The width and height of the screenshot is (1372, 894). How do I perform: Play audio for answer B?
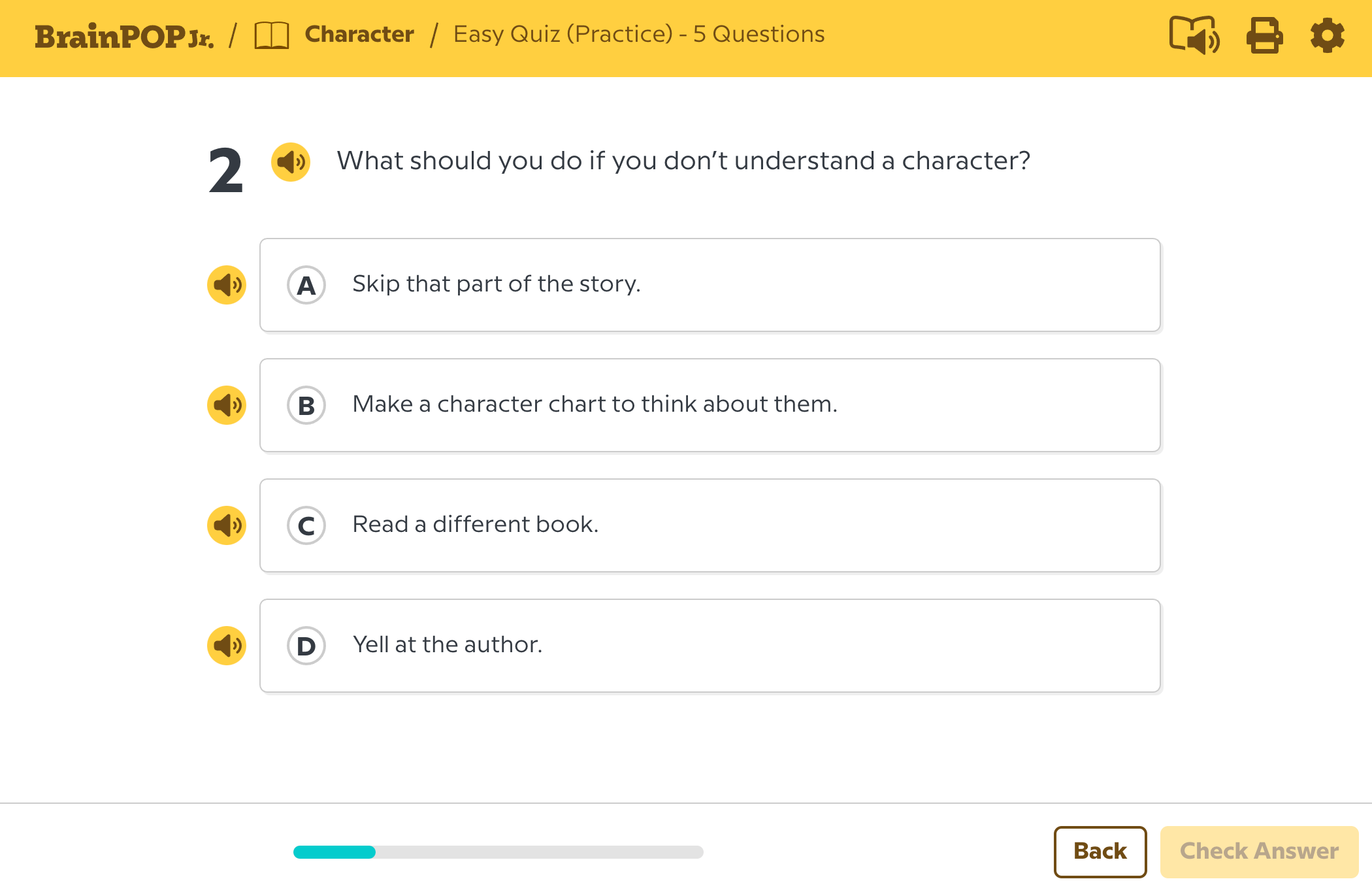(x=227, y=405)
